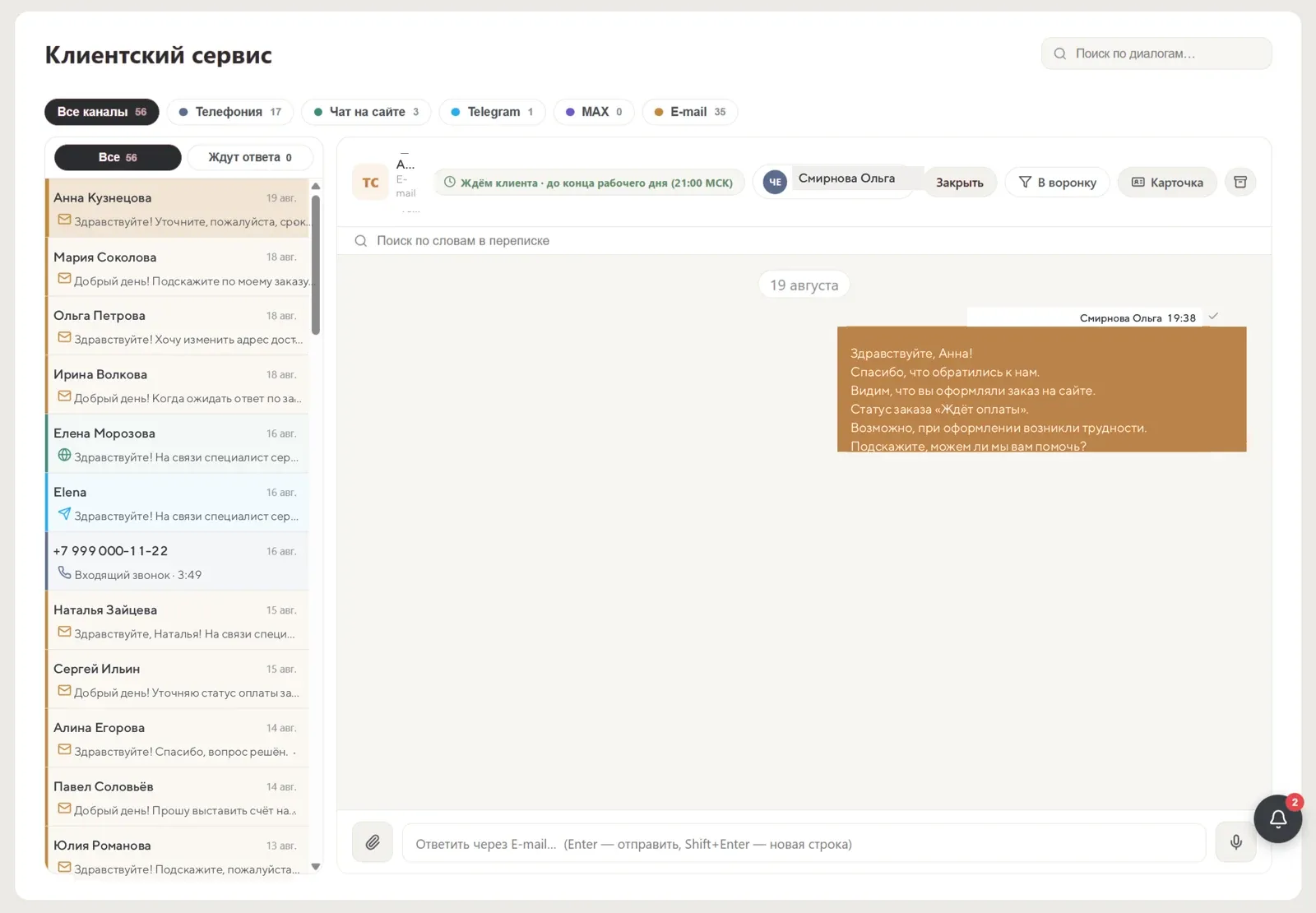Screen dimensions: 1316x913
Task: Click the mail icon in Мария Соколова row
Action: (x=64, y=279)
